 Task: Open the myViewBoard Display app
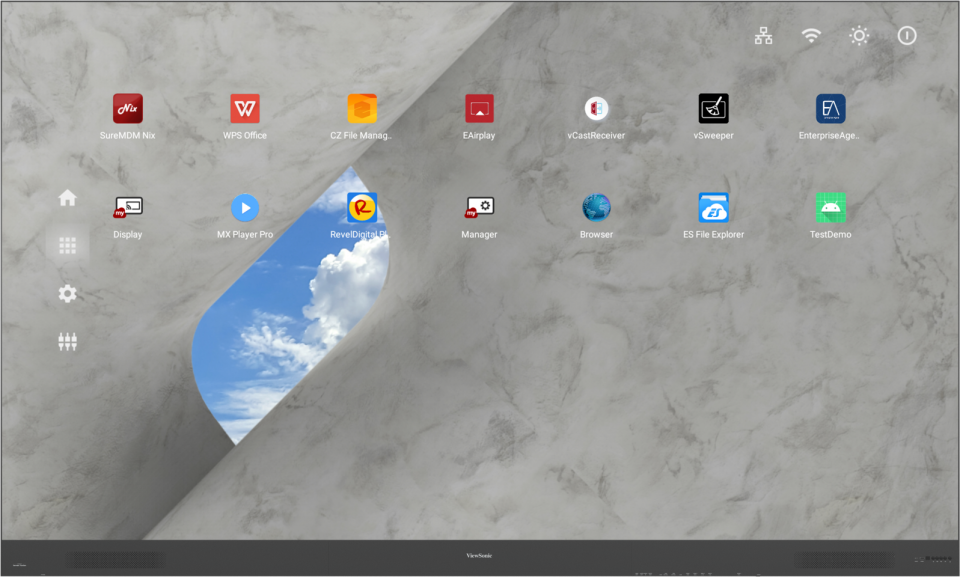[x=128, y=208]
